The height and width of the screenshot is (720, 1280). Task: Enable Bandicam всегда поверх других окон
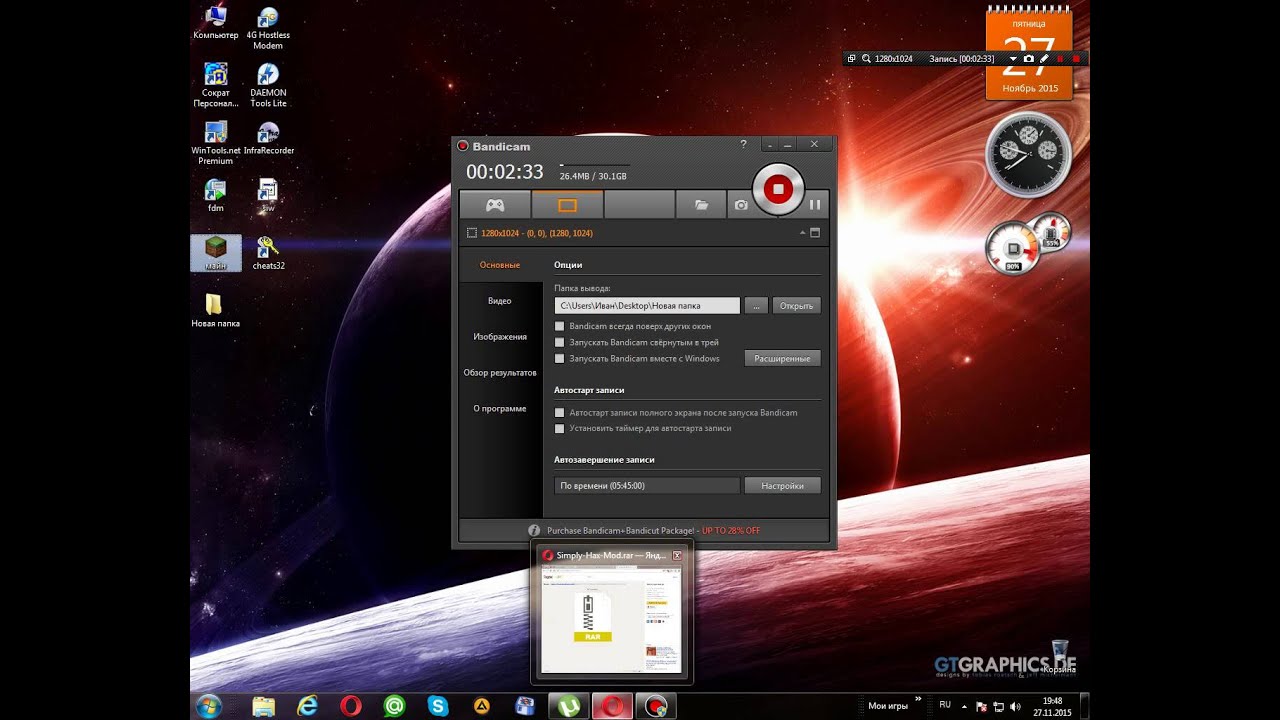coord(560,327)
